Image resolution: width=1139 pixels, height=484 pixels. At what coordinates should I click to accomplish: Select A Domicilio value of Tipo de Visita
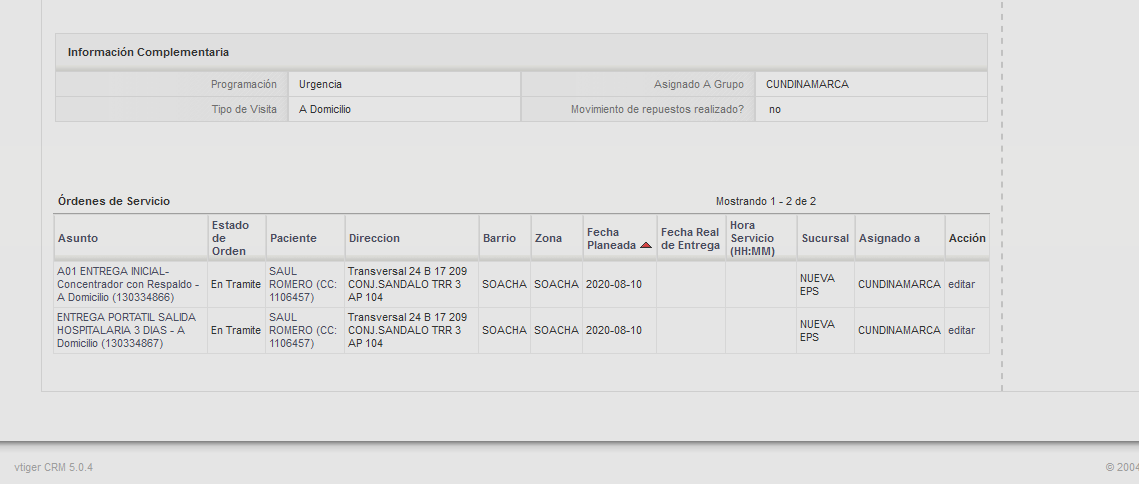click(x=325, y=109)
